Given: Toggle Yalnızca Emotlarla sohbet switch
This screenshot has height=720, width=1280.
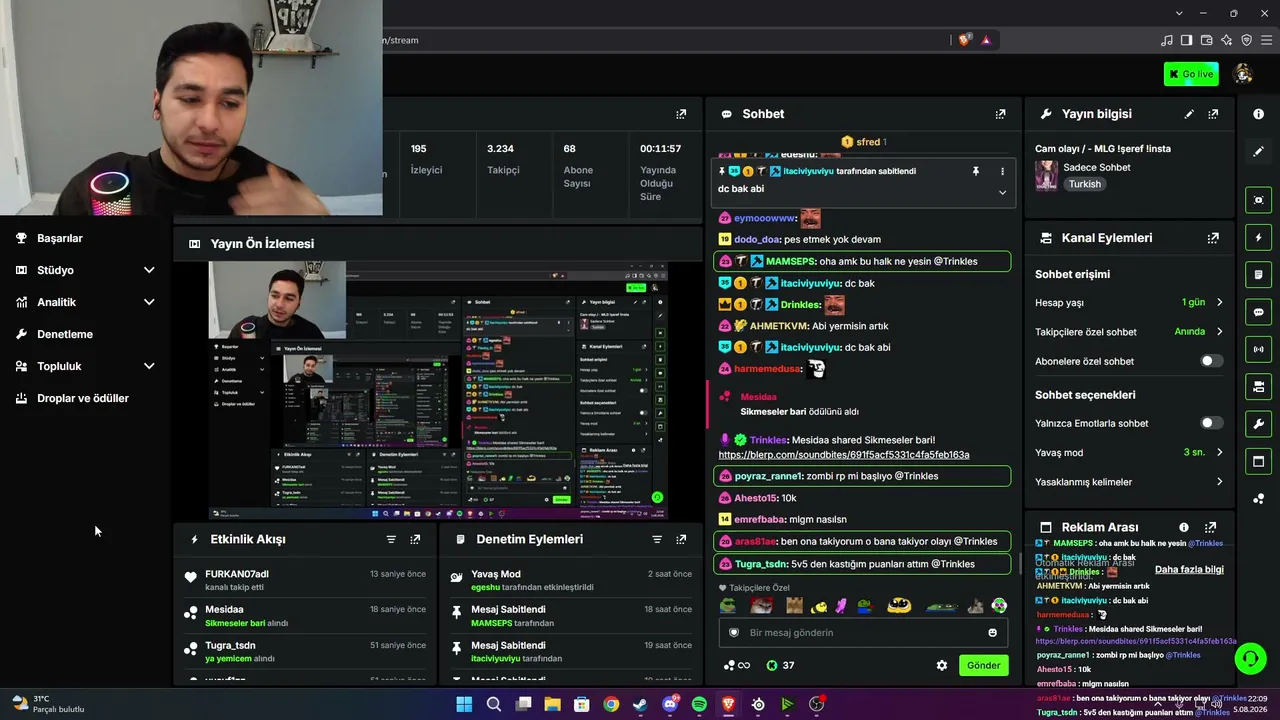Looking at the screenshot, I should (x=1211, y=423).
